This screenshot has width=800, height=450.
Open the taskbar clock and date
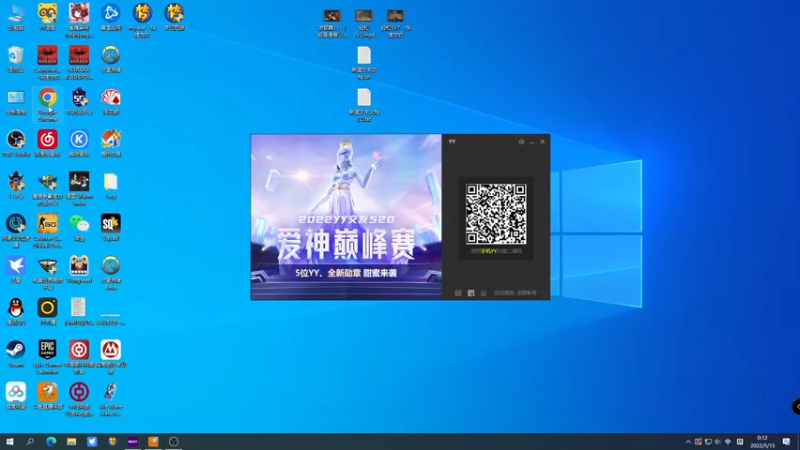pos(762,442)
